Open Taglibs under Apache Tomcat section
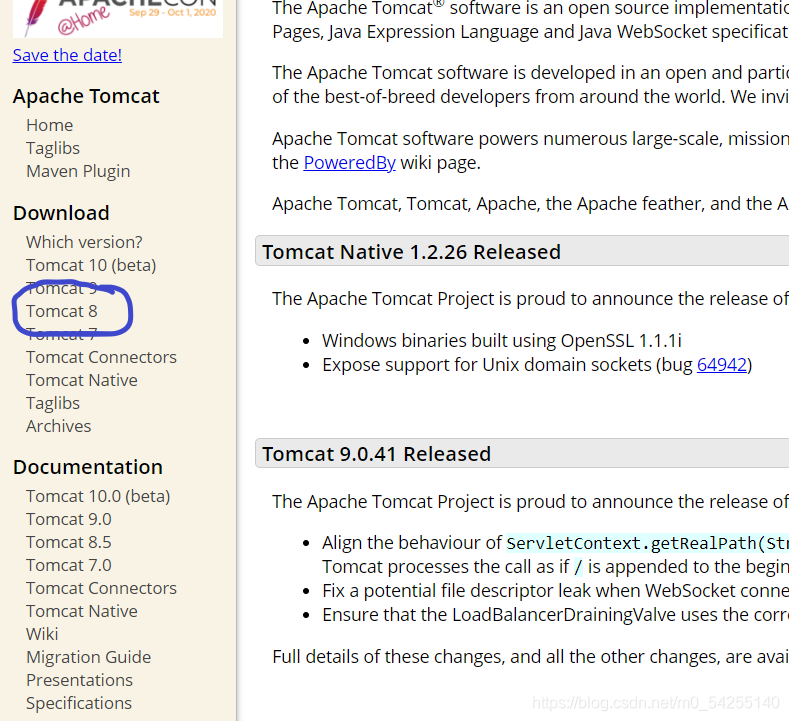 pos(53,148)
